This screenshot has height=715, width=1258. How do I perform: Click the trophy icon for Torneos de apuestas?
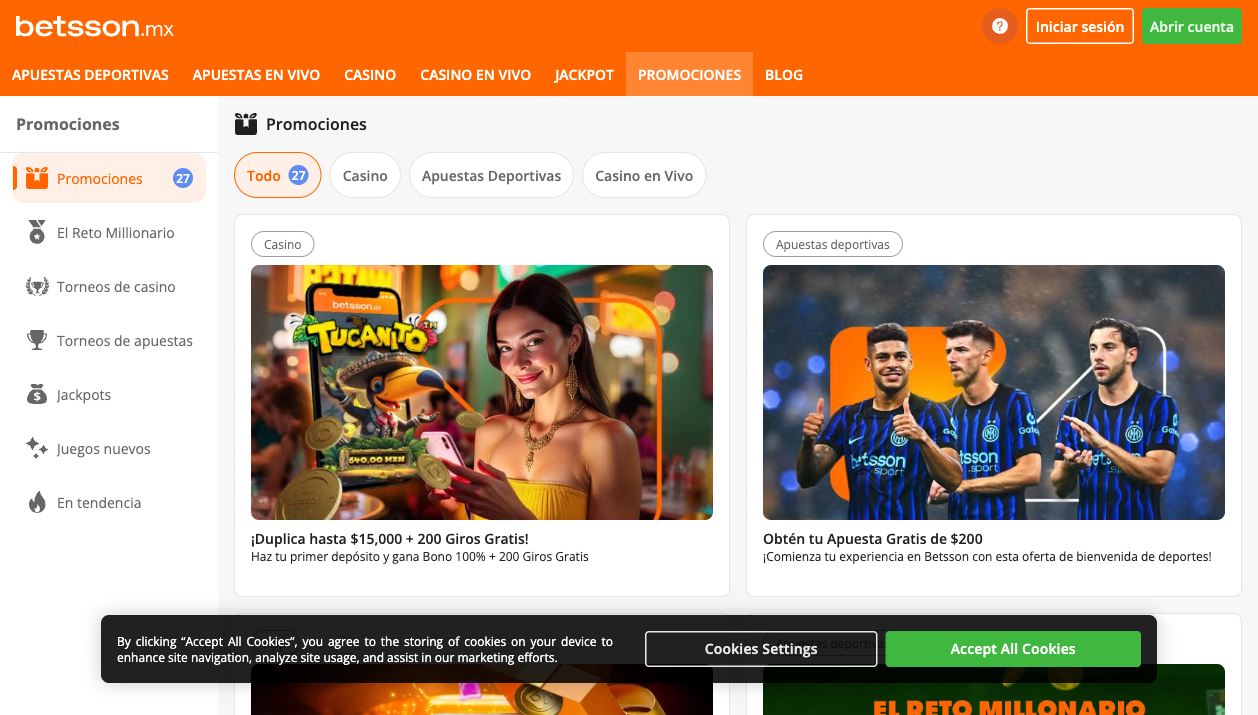[37, 340]
